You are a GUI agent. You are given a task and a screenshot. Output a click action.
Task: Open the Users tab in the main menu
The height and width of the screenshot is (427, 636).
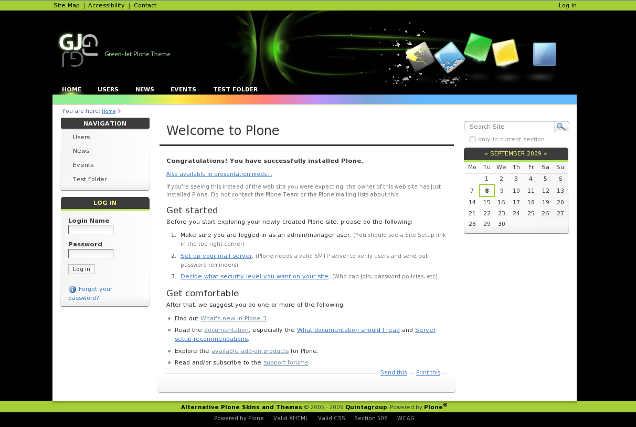pos(108,89)
